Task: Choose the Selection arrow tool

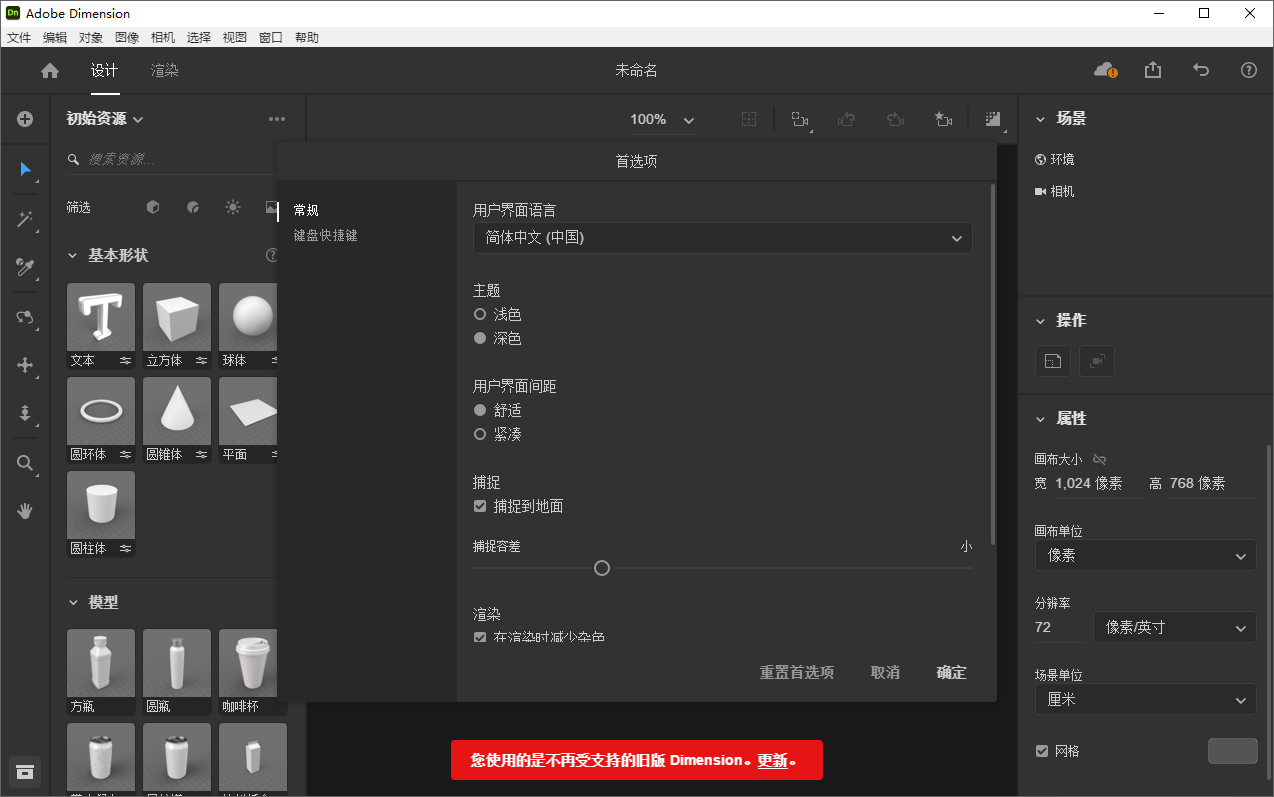Action: pos(25,170)
